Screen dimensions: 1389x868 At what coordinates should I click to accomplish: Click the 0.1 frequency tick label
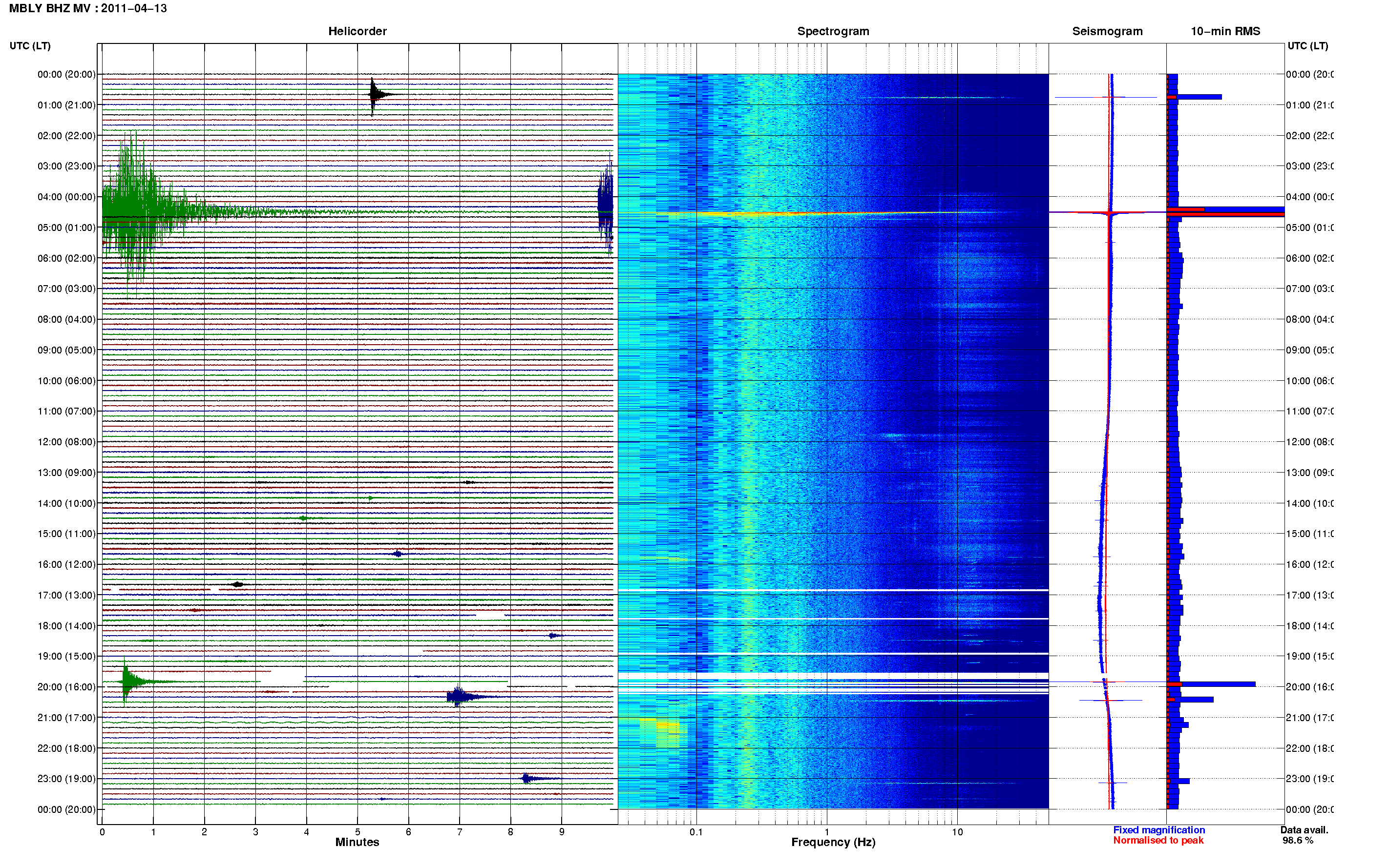(x=696, y=832)
